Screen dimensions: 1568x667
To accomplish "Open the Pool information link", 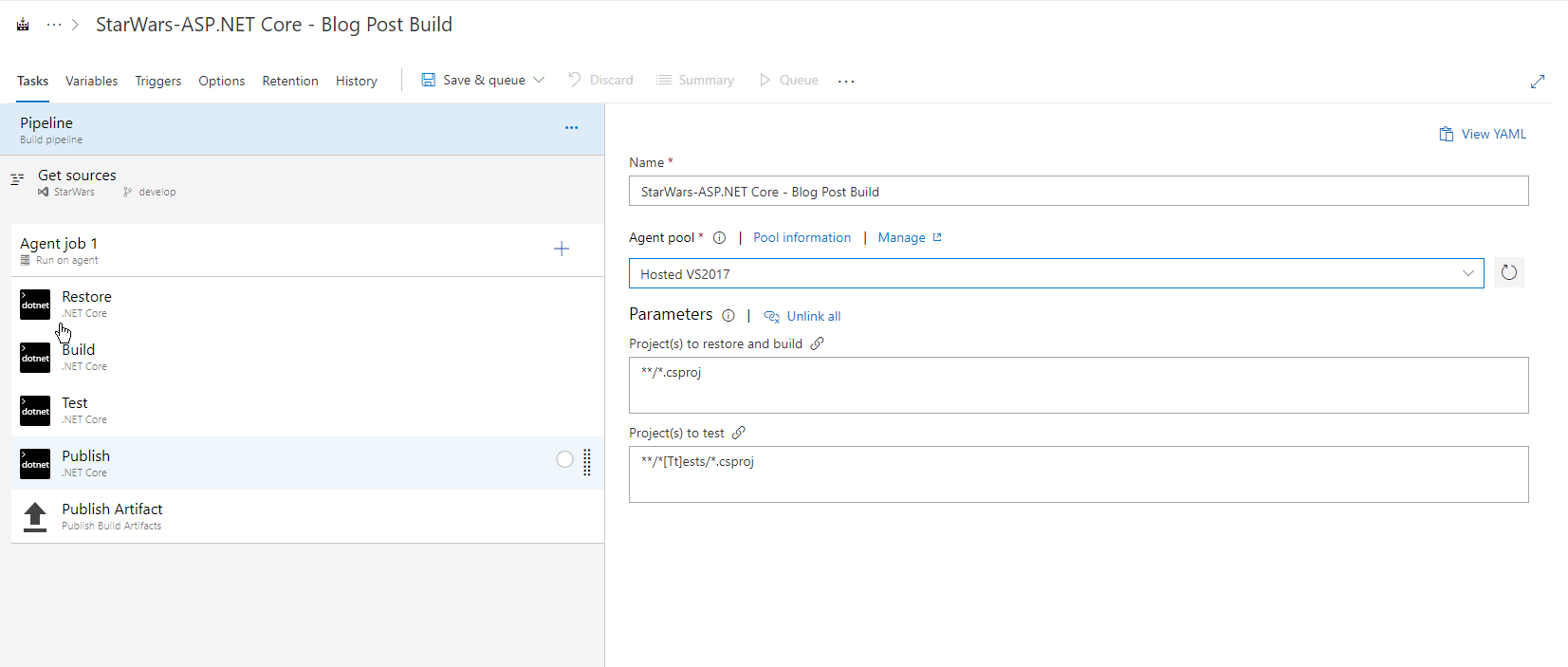I will [x=802, y=238].
